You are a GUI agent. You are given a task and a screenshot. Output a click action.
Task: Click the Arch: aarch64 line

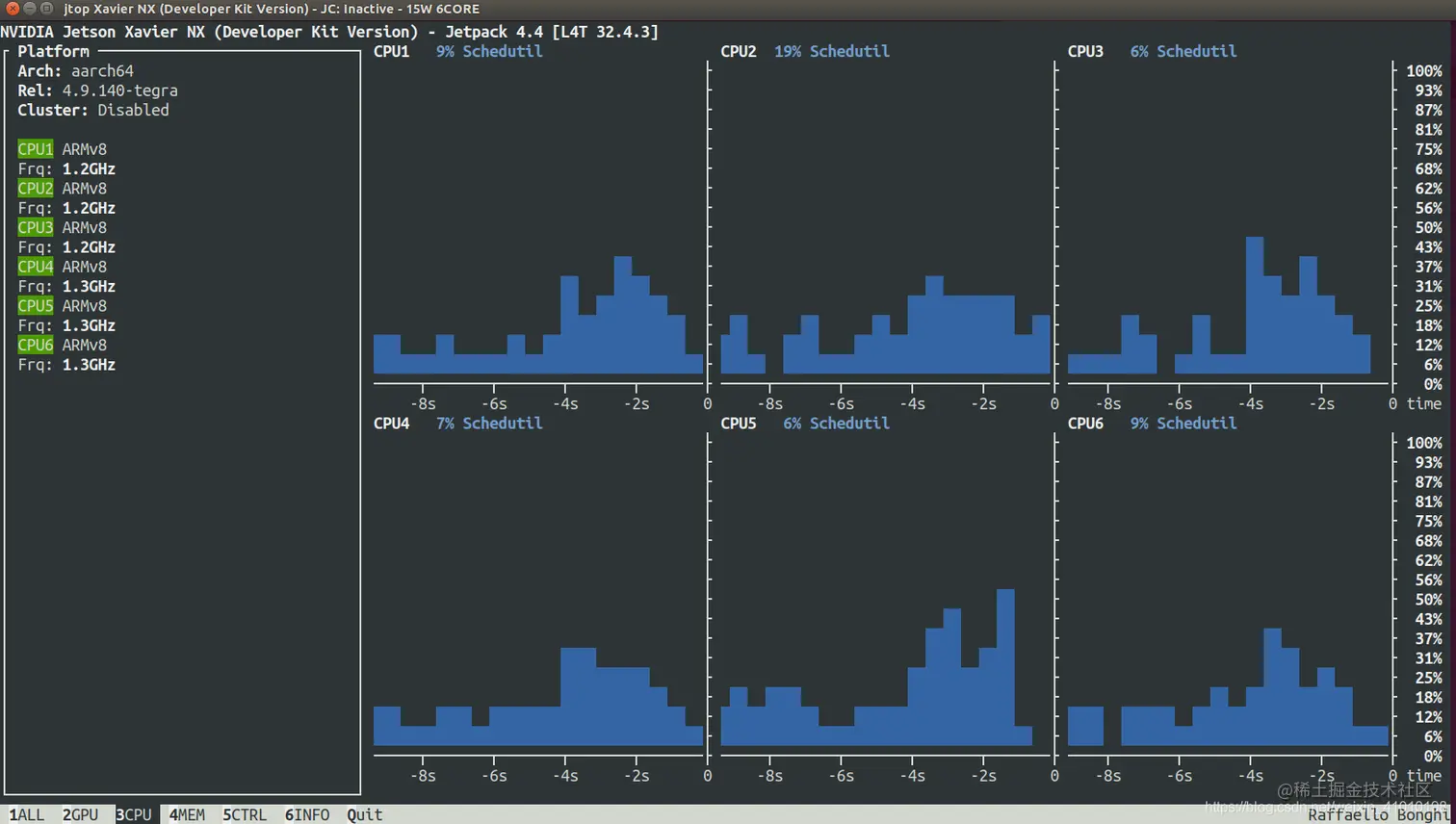pyautogui.click(x=75, y=71)
